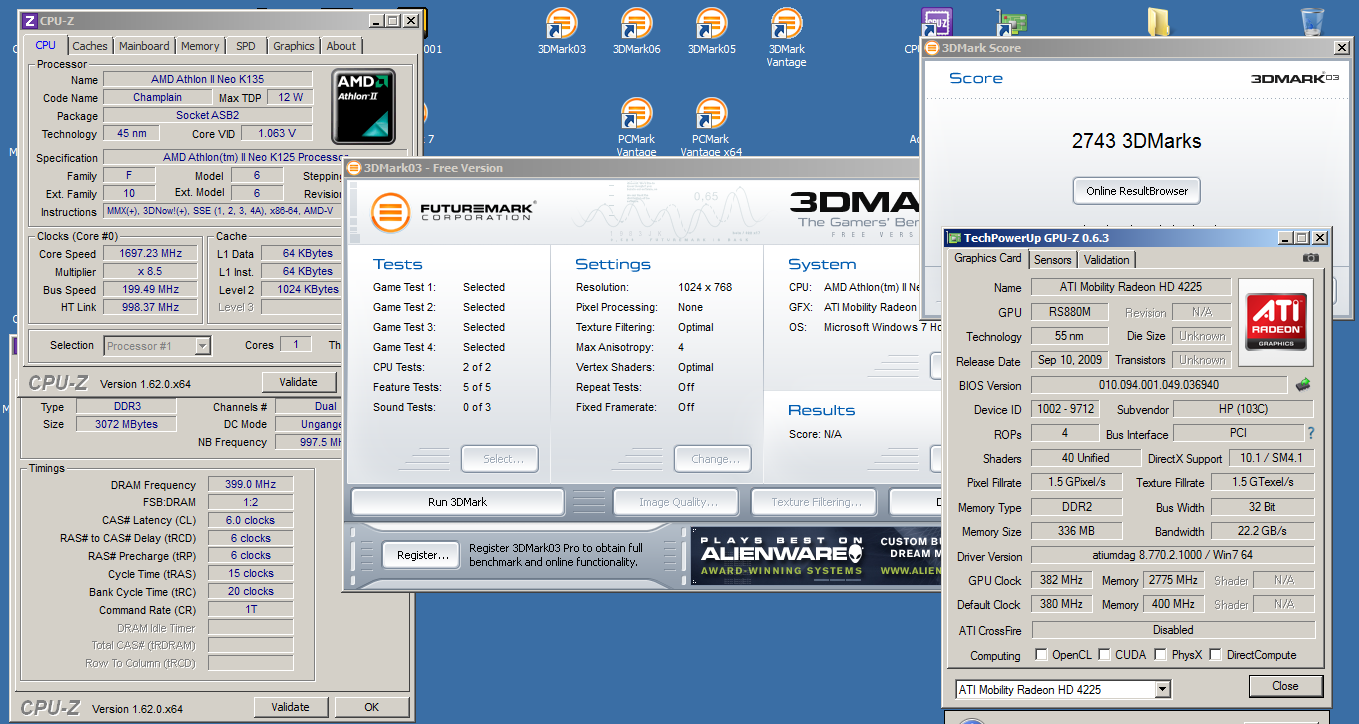Open the Memory tab in CPU-Z
This screenshot has width=1359, height=724.
pyautogui.click(x=200, y=46)
